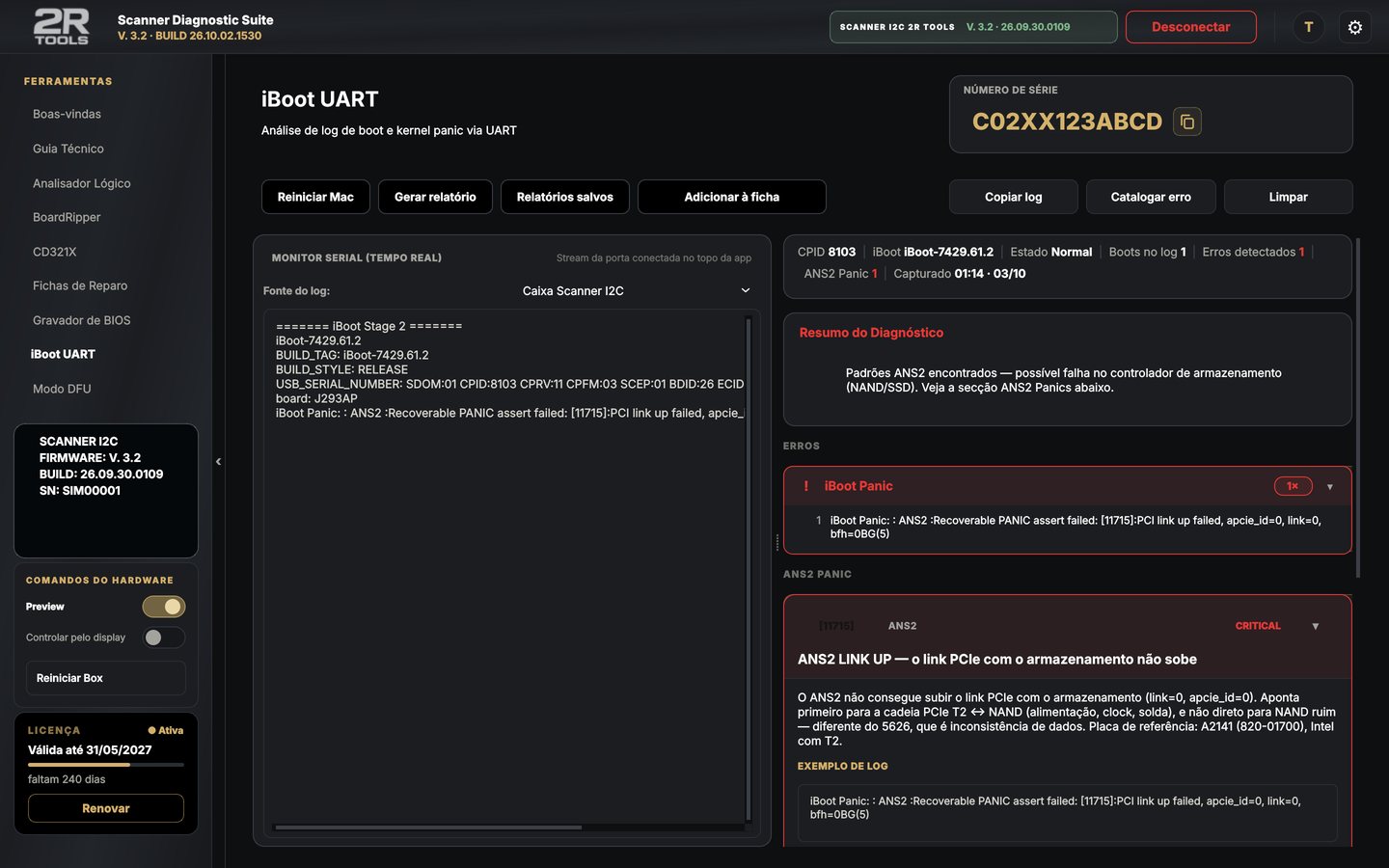Generate a report with Gerar relatório
The width and height of the screenshot is (1389, 868).
click(x=435, y=197)
